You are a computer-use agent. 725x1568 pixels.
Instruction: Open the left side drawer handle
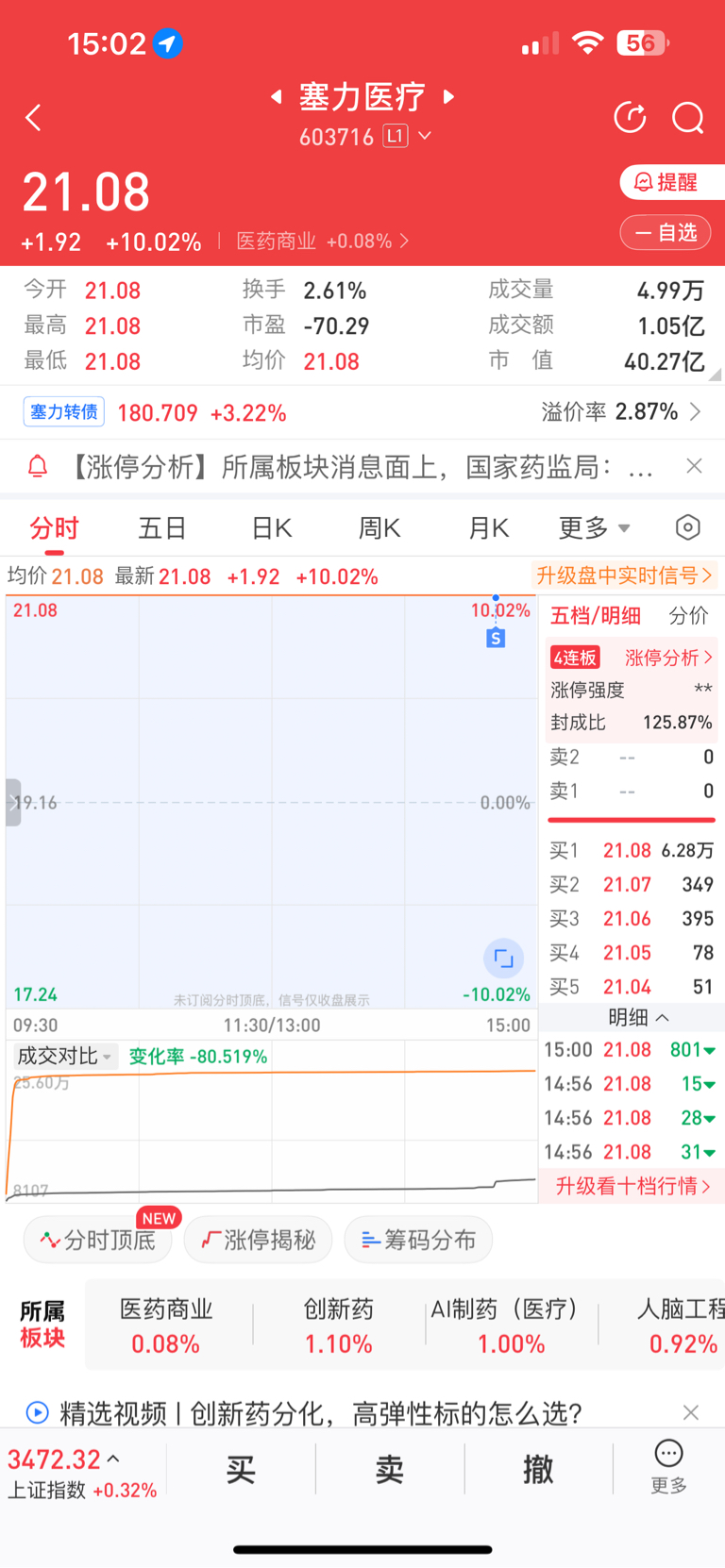[x=12, y=803]
